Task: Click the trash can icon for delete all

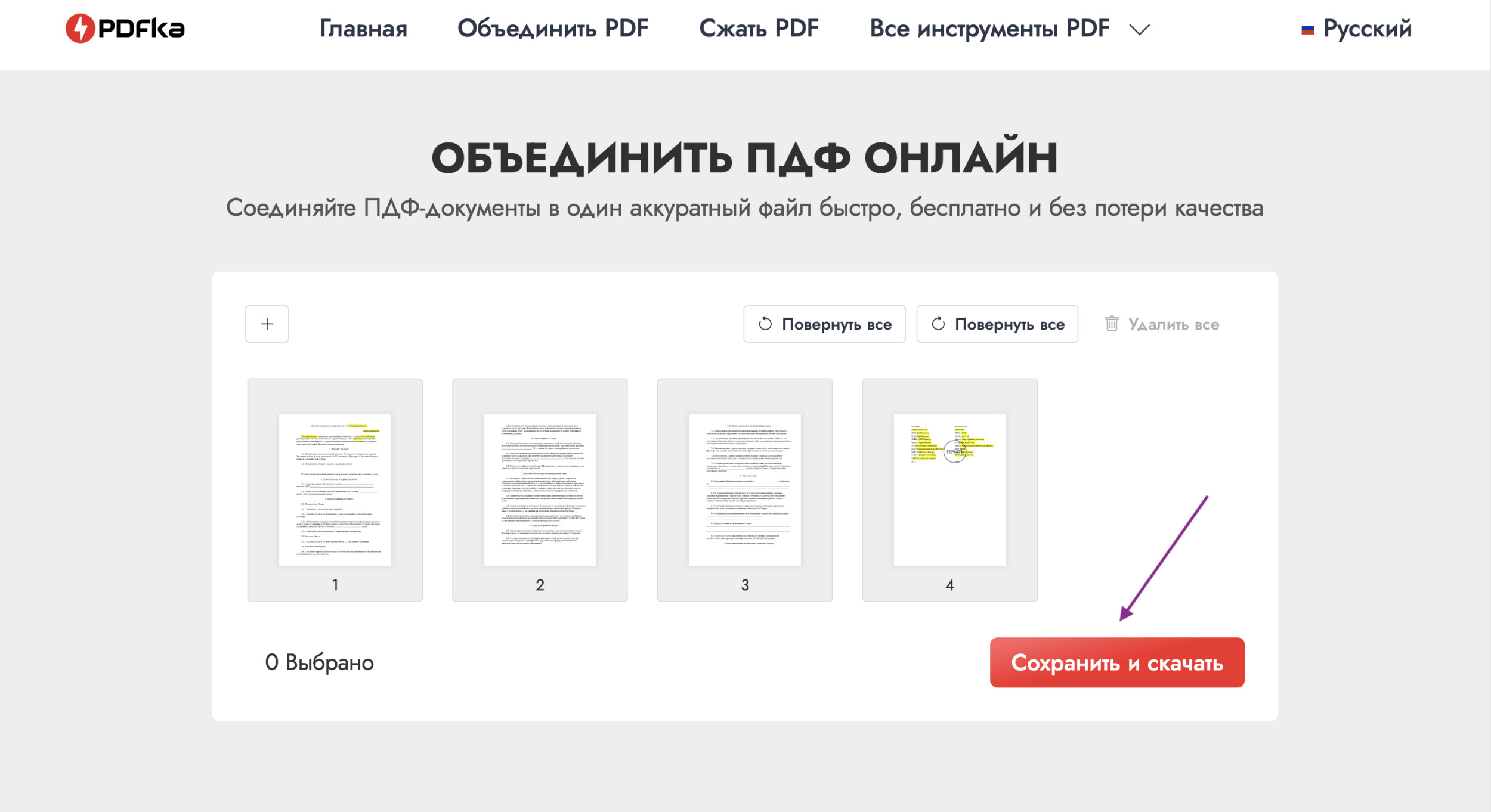Action: [x=1112, y=324]
